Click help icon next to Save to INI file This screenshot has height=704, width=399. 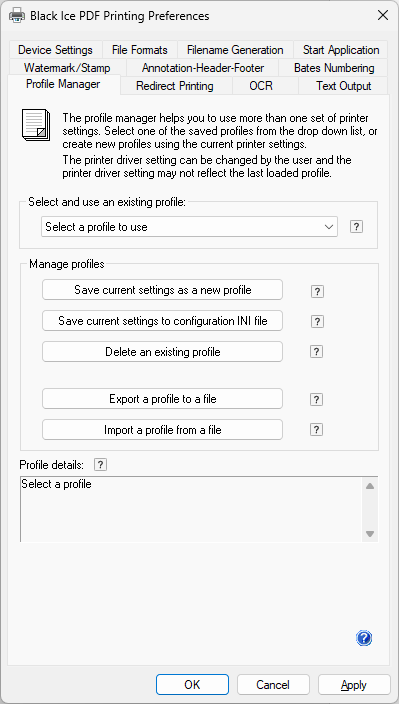pyautogui.click(x=317, y=321)
